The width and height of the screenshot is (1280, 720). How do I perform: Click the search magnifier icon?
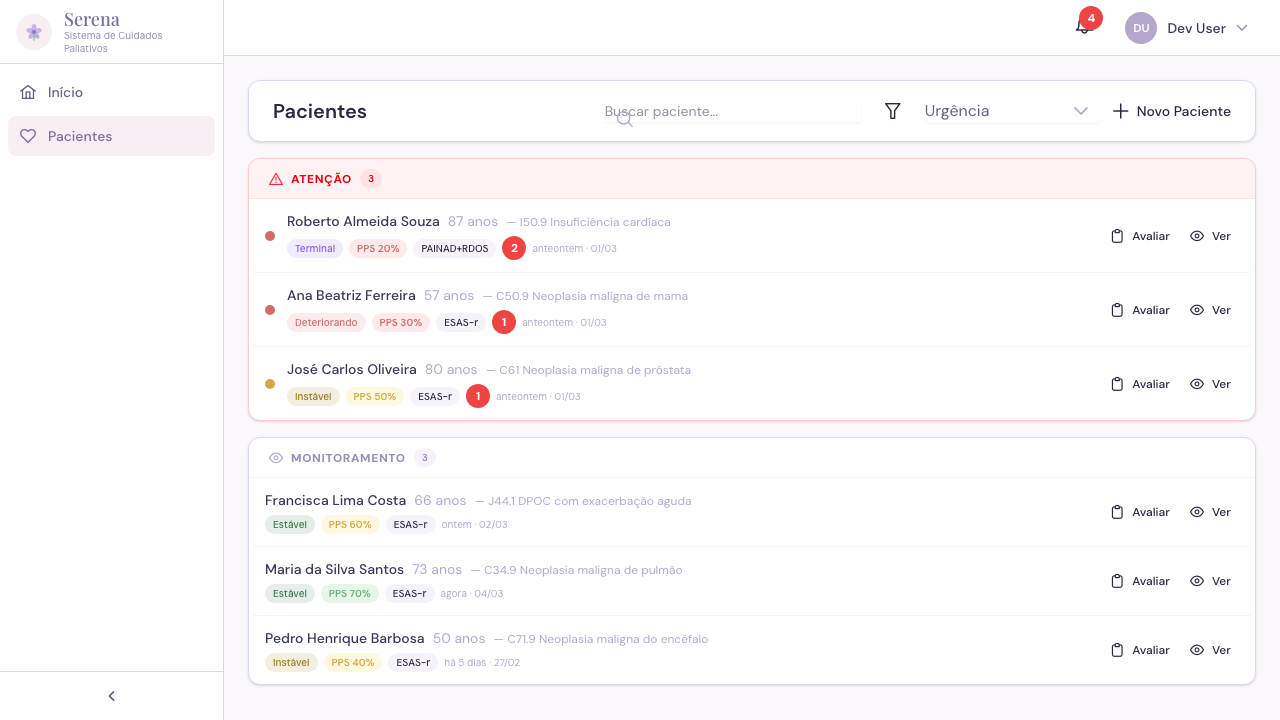(x=624, y=120)
